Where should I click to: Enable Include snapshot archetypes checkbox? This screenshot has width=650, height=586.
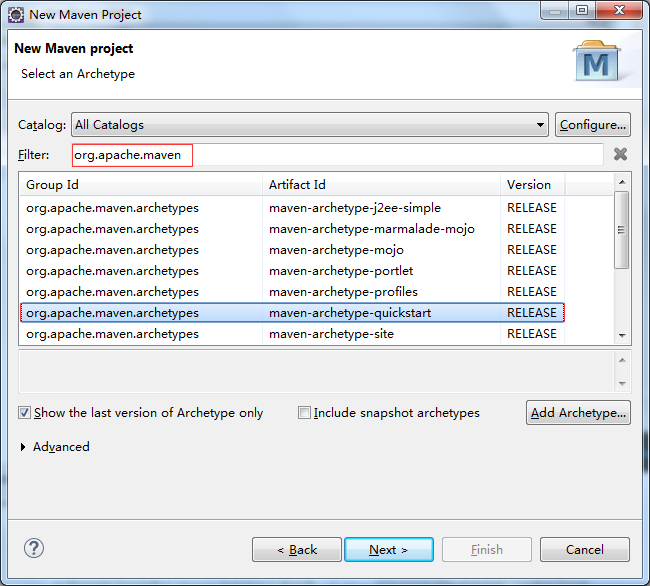(x=304, y=412)
